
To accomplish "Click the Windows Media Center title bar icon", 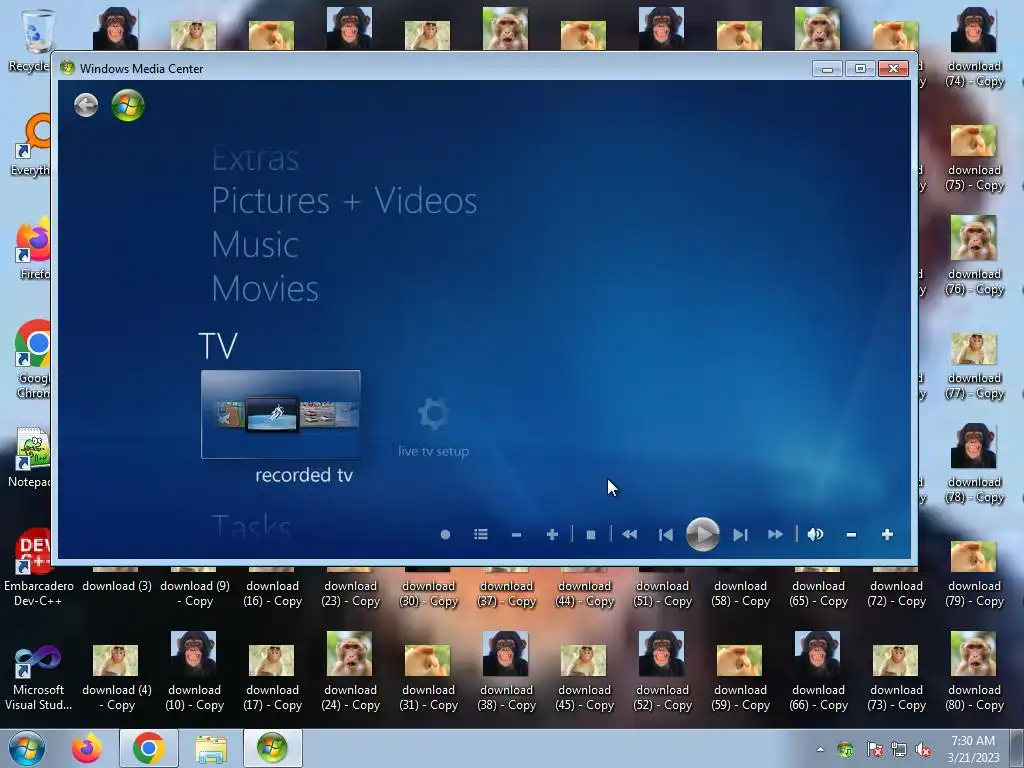I will point(67,68).
